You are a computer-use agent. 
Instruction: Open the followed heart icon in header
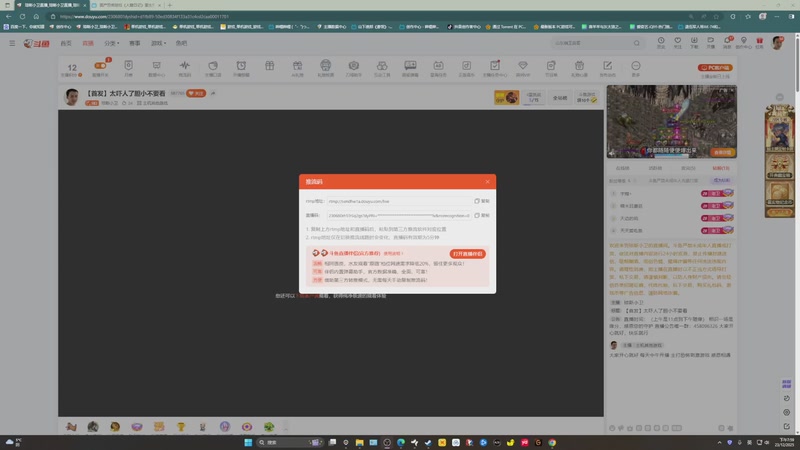(x=678, y=40)
